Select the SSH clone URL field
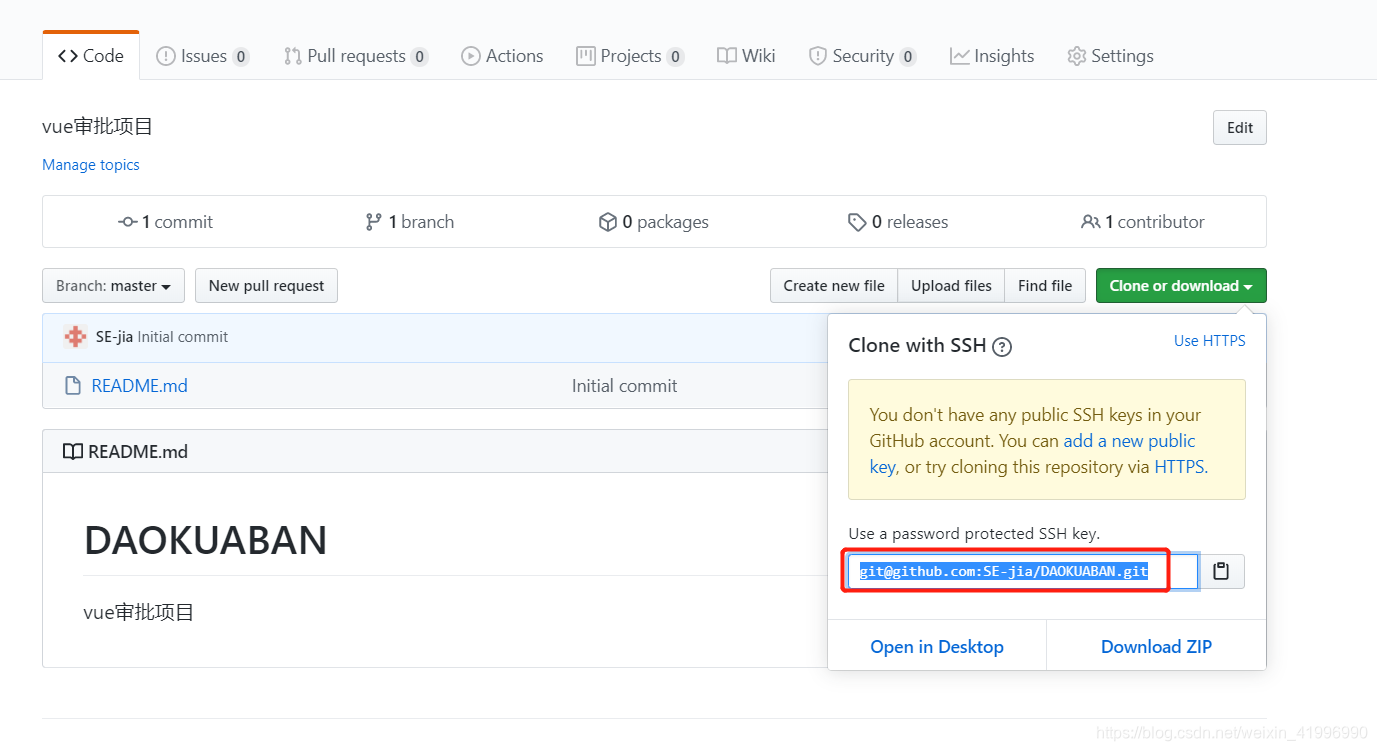 [1023, 572]
